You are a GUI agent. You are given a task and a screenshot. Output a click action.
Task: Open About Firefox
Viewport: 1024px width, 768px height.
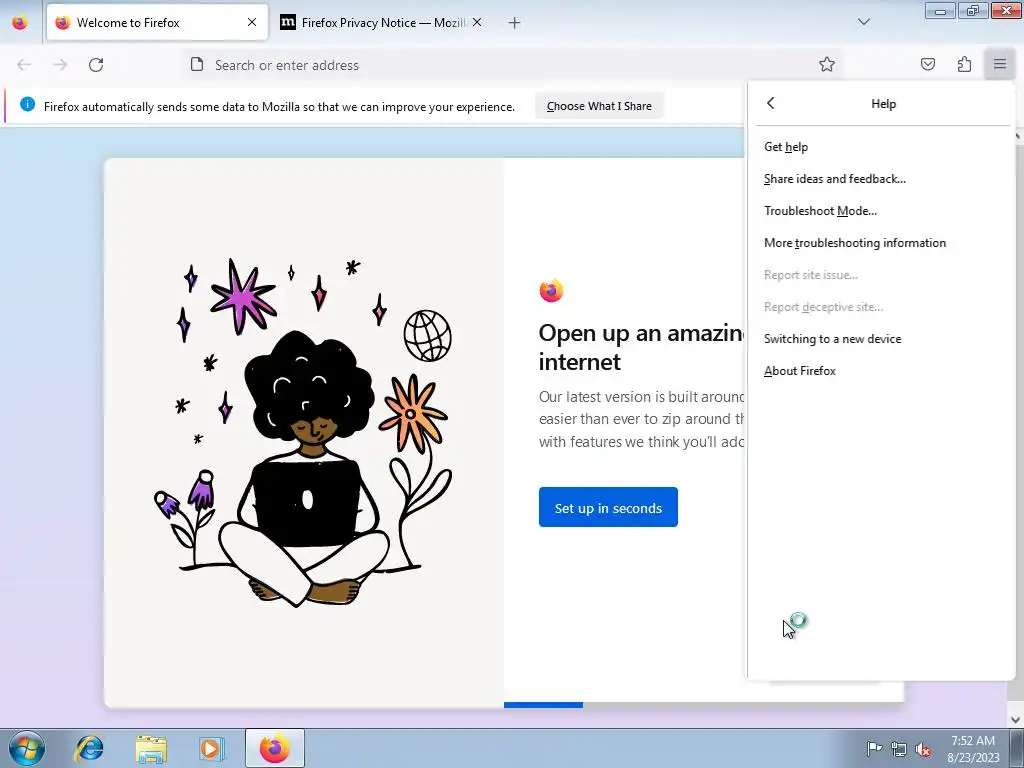tap(882, 371)
